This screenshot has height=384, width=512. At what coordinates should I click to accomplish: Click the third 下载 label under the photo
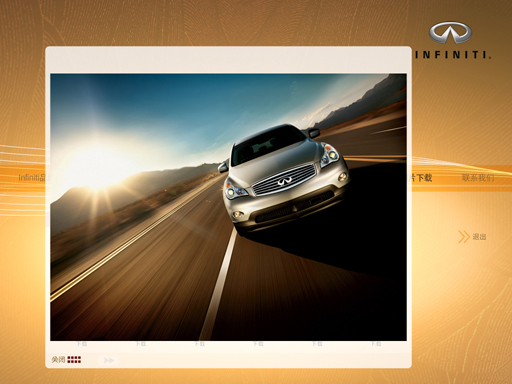tap(200, 344)
